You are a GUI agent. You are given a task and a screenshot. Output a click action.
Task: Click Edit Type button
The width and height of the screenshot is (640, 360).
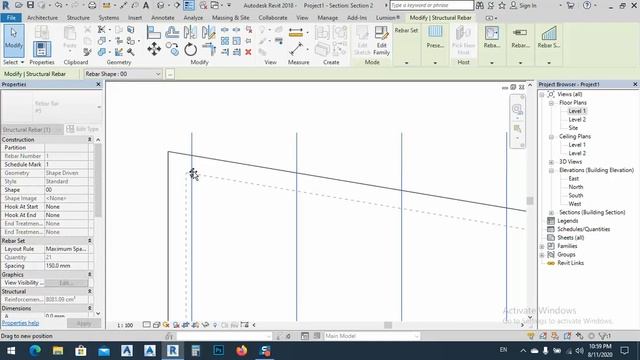[82, 129]
